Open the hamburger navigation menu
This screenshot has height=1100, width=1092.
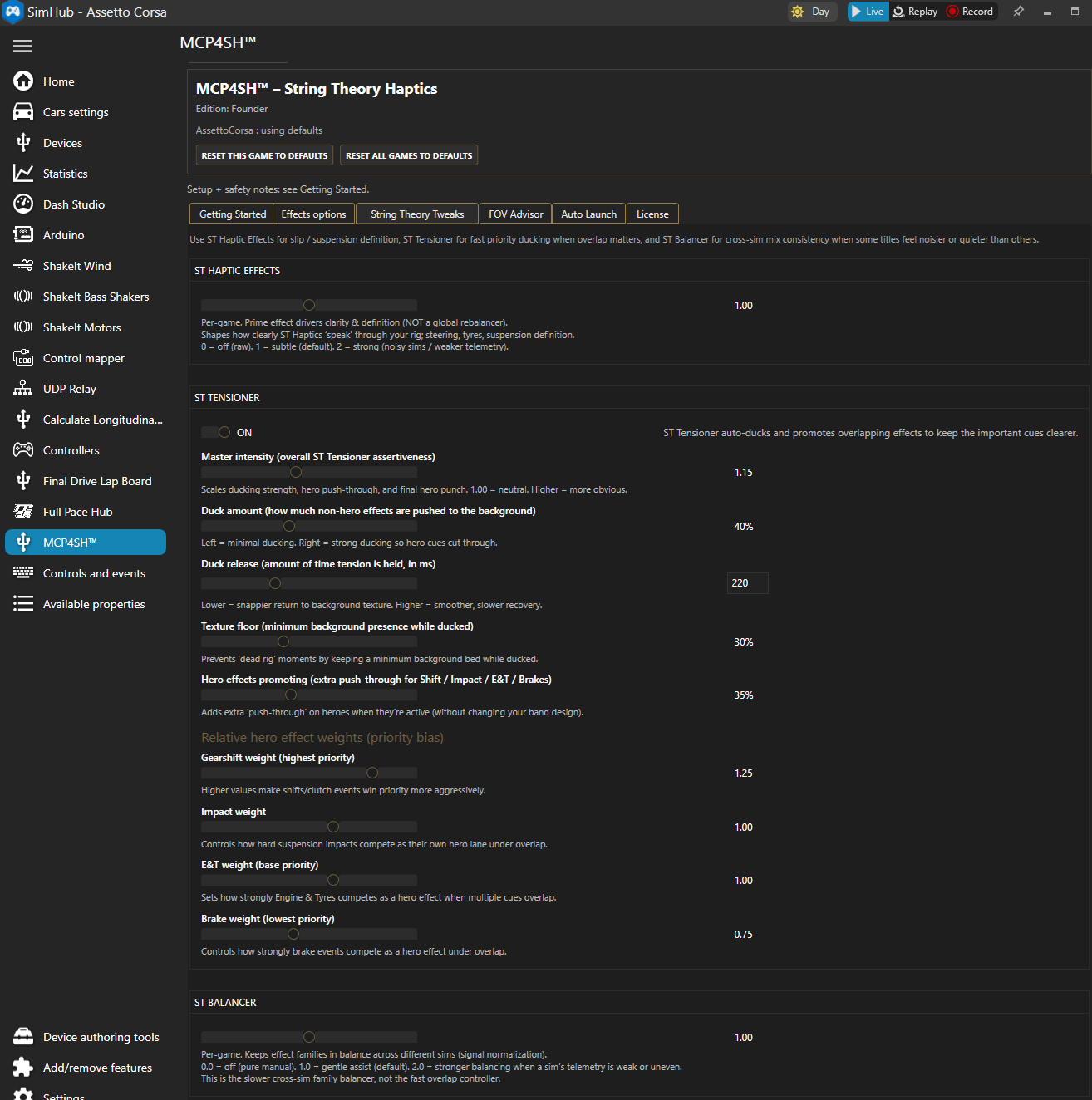click(22, 47)
